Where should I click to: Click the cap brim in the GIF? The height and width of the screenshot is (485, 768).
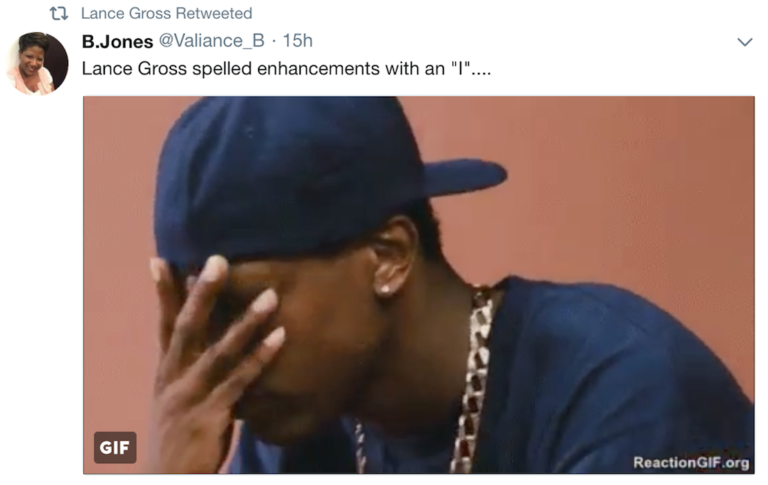point(465,176)
